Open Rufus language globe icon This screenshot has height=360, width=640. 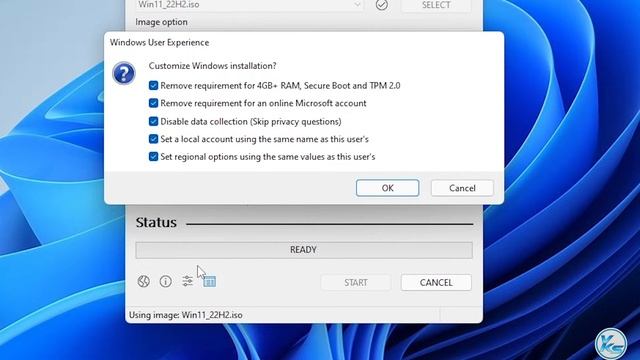pyautogui.click(x=144, y=281)
